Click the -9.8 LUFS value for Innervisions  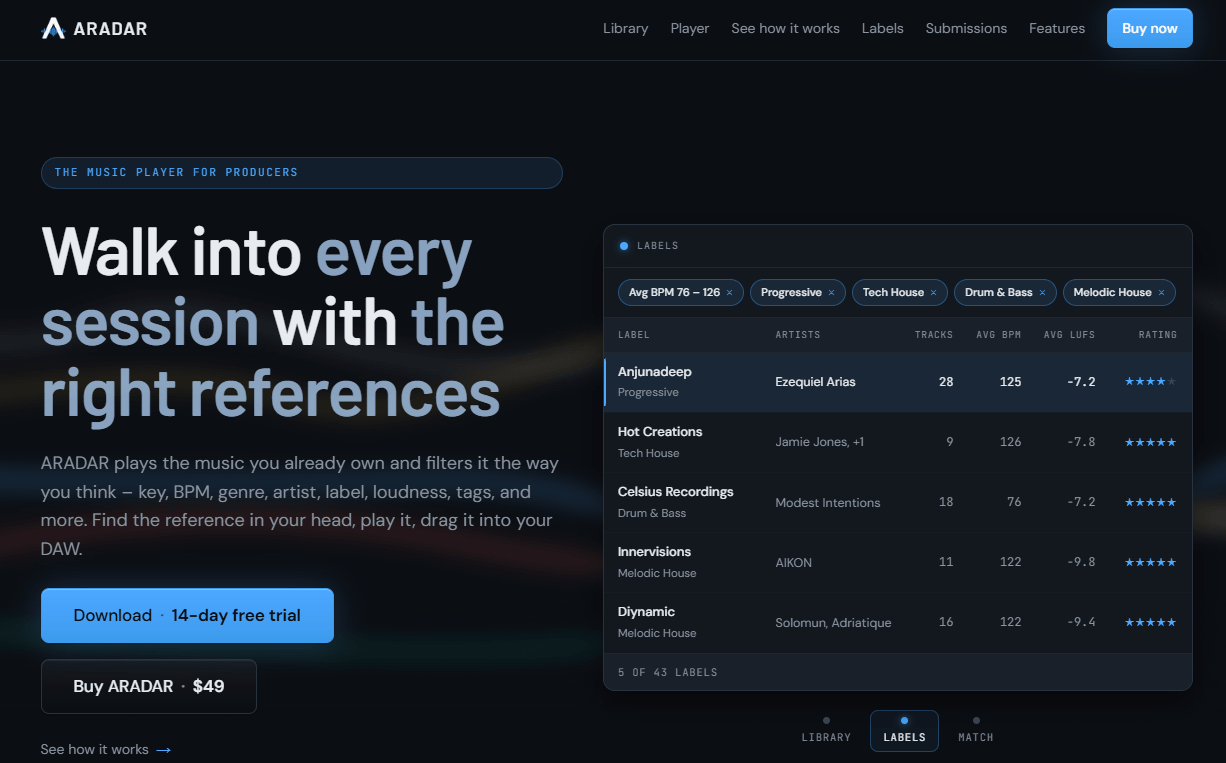pos(1081,562)
